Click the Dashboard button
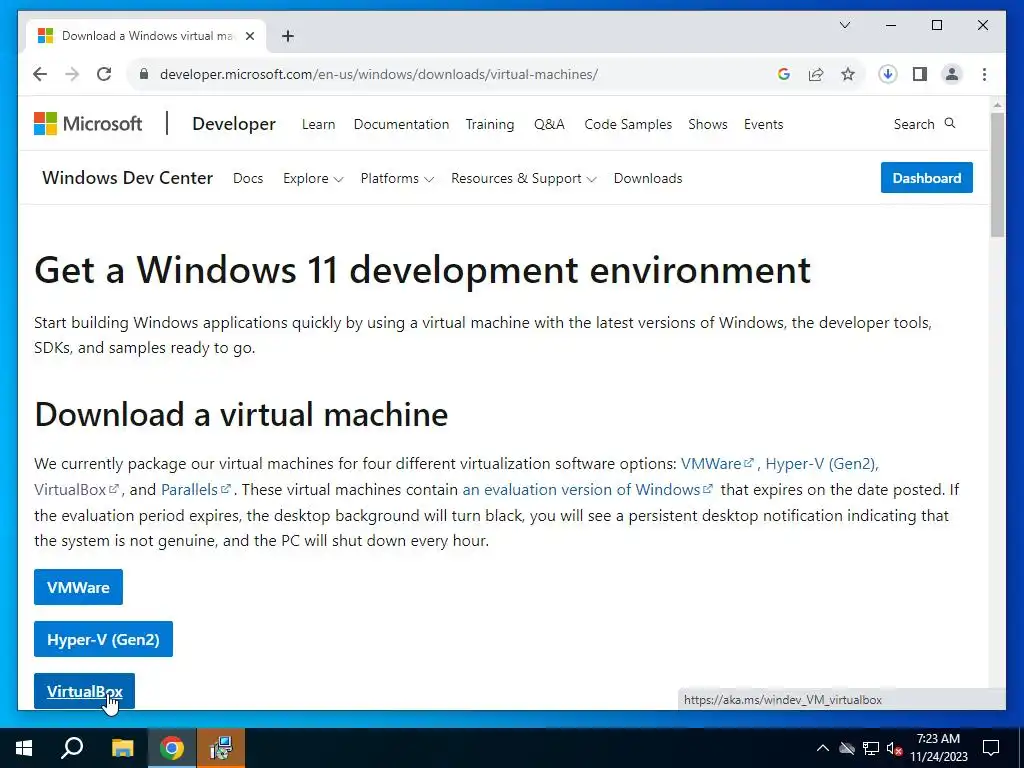 point(927,178)
